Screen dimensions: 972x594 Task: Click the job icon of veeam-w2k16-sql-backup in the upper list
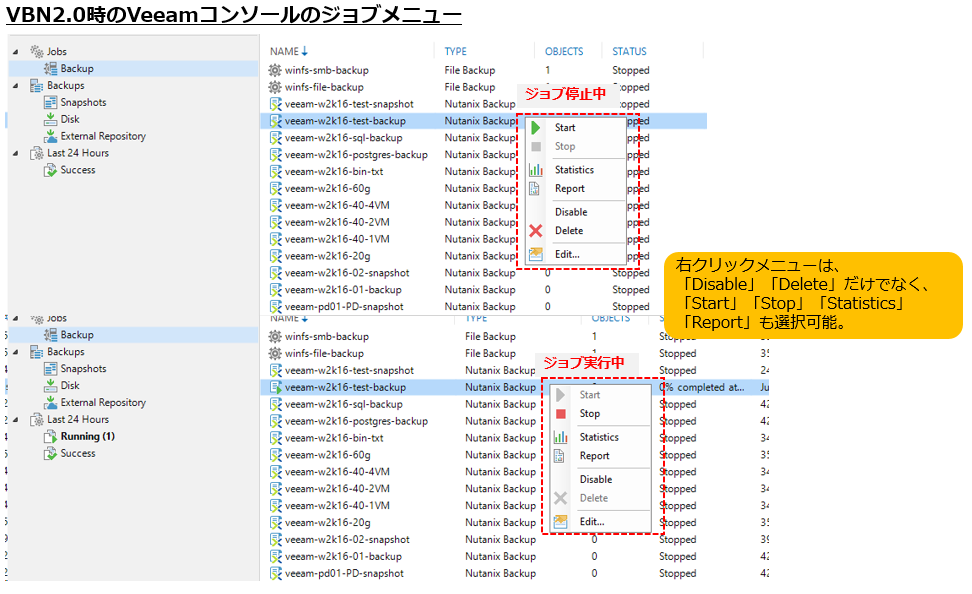click(276, 138)
